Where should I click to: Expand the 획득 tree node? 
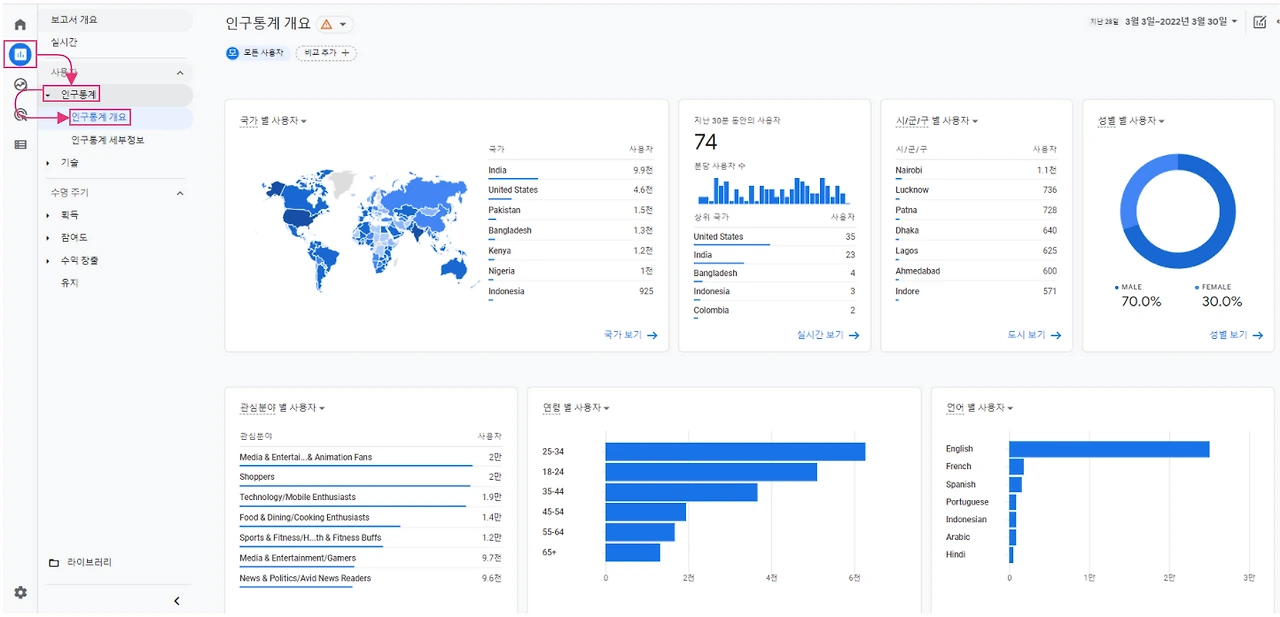(47, 215)
